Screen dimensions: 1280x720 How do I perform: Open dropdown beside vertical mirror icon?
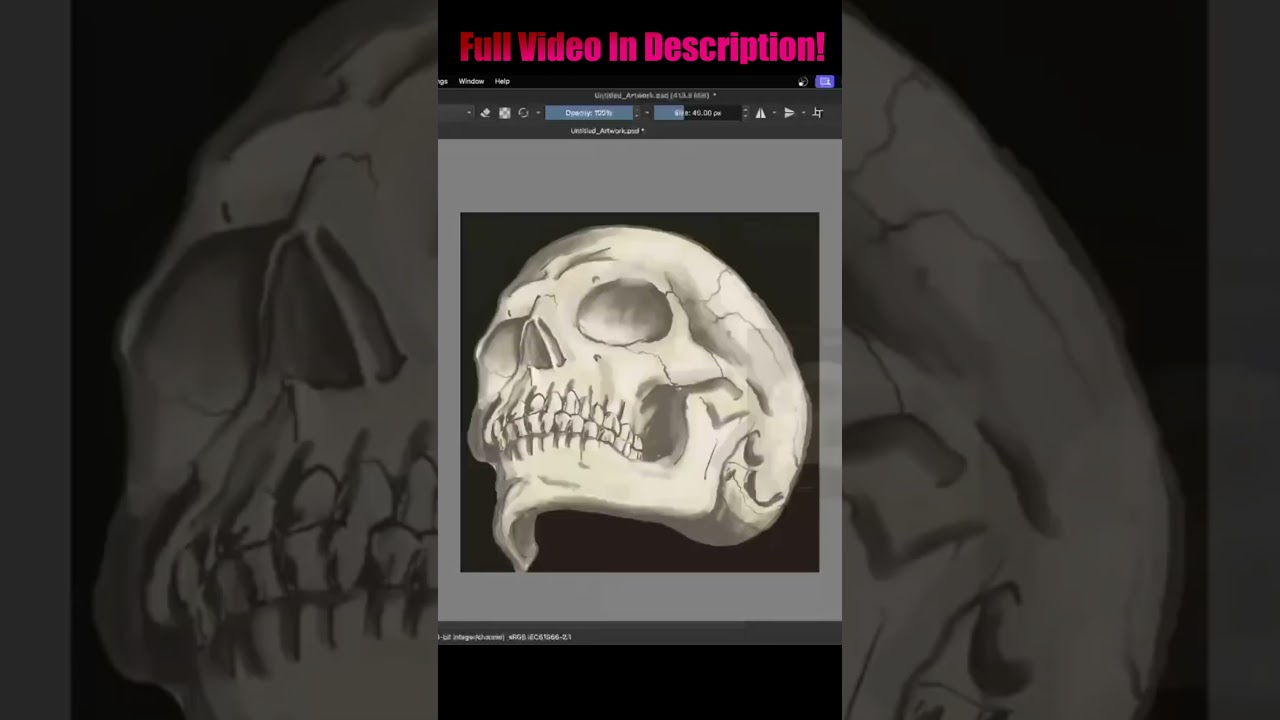click(803, 113)
